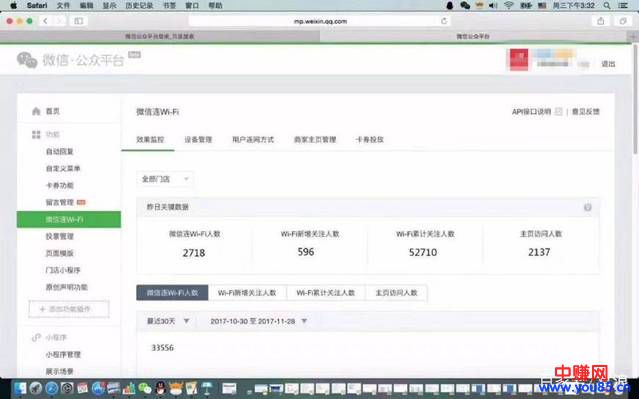The image size is (639, 399).
Task: Open Calendar from the Dock
Action: pos(83,388)
